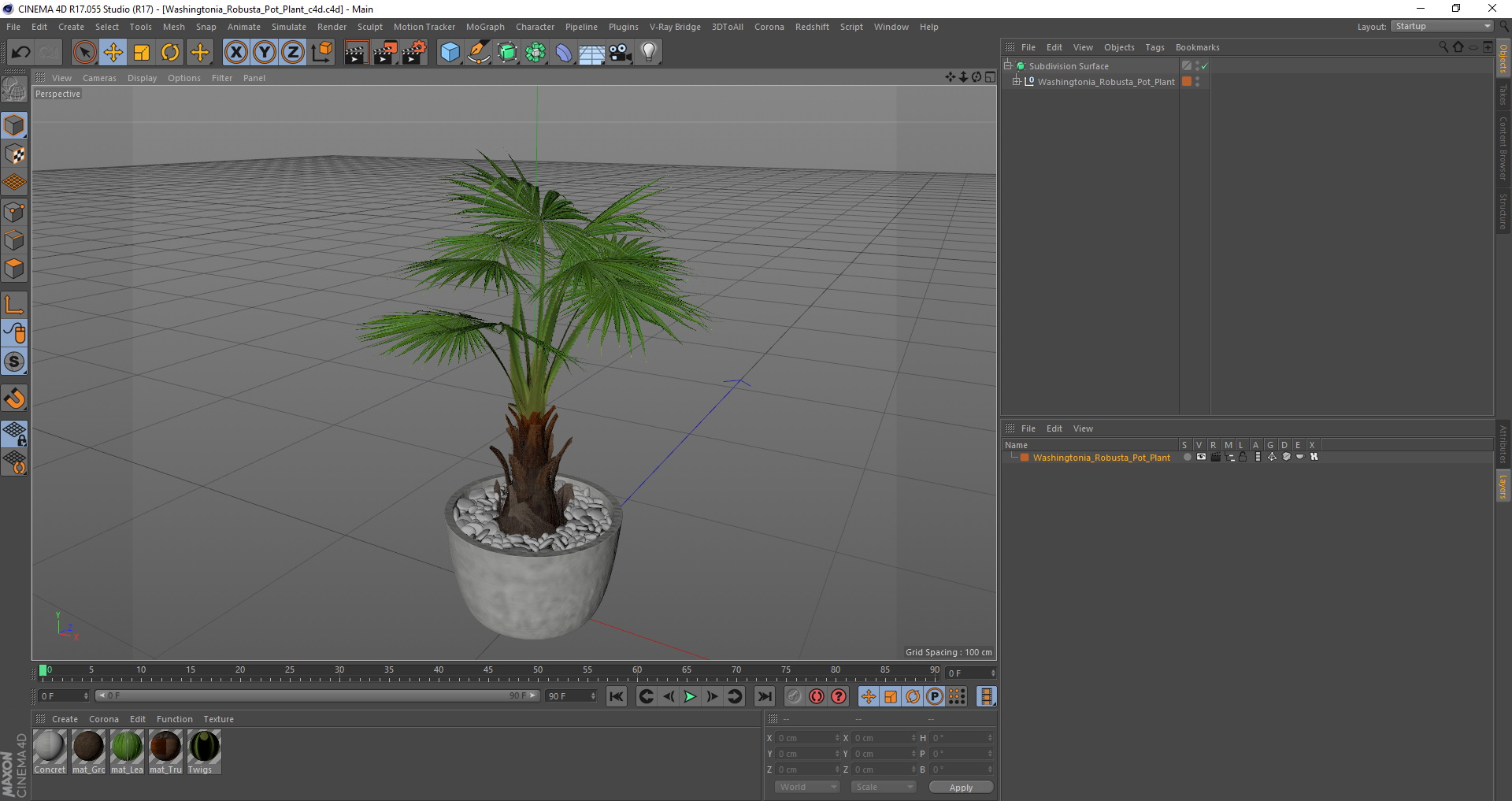The height and width of the screenshot is (801, 1512).
Task: Toggle editor visibility dot for Washingtonia_Robusta_Pot_Plant
Action: tap(1198, 79)
